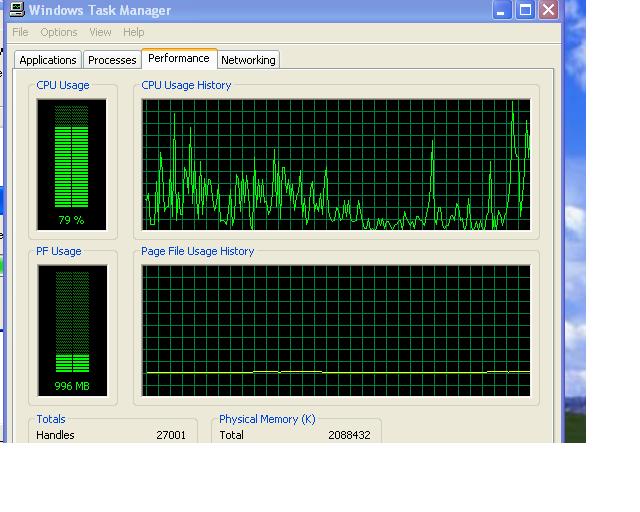Switch to the Processes tab
Viewport: 640px width, 512px height.
[x=112, y=60]
